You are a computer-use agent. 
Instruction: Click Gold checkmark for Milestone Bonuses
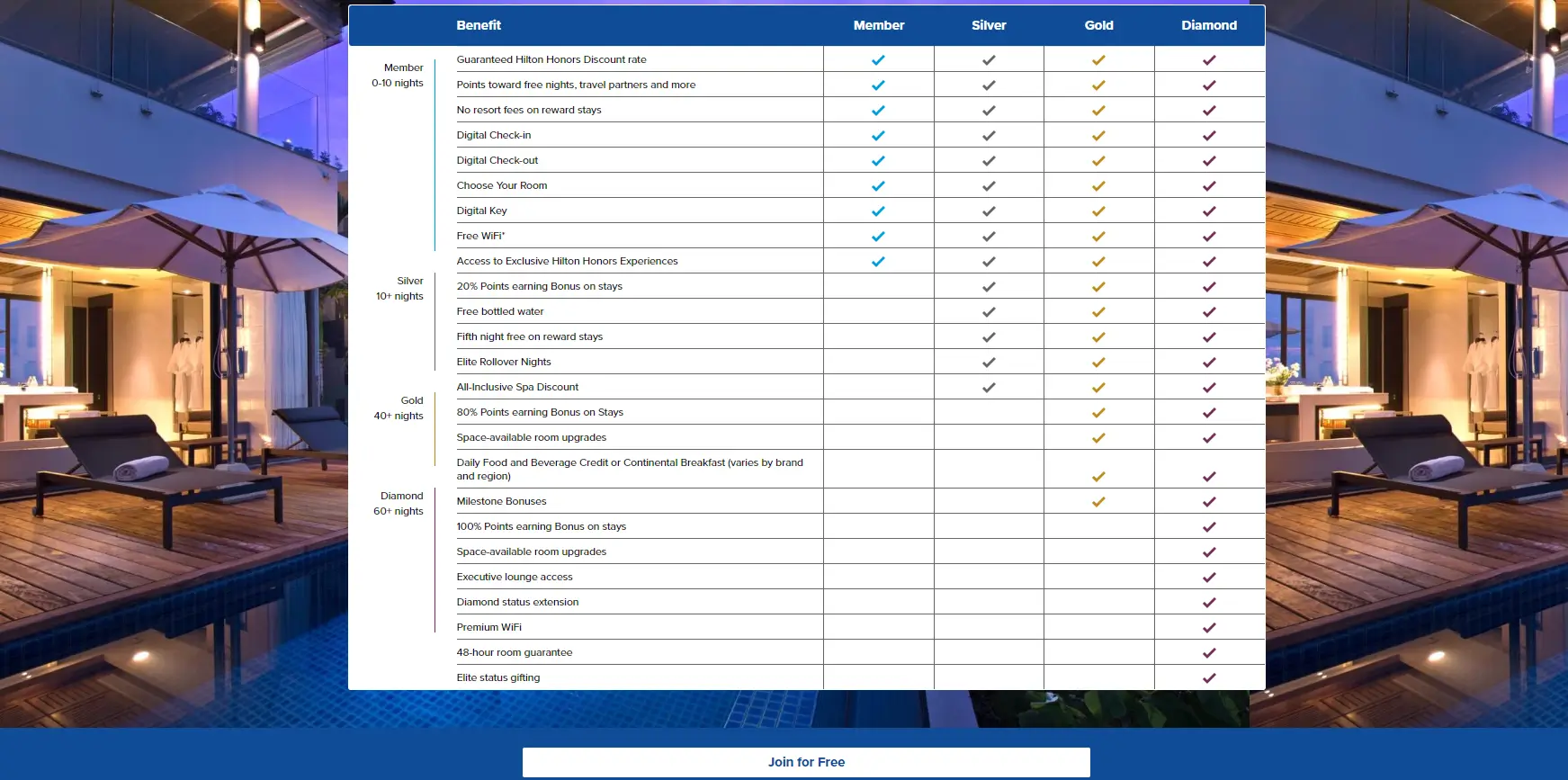1098,502
